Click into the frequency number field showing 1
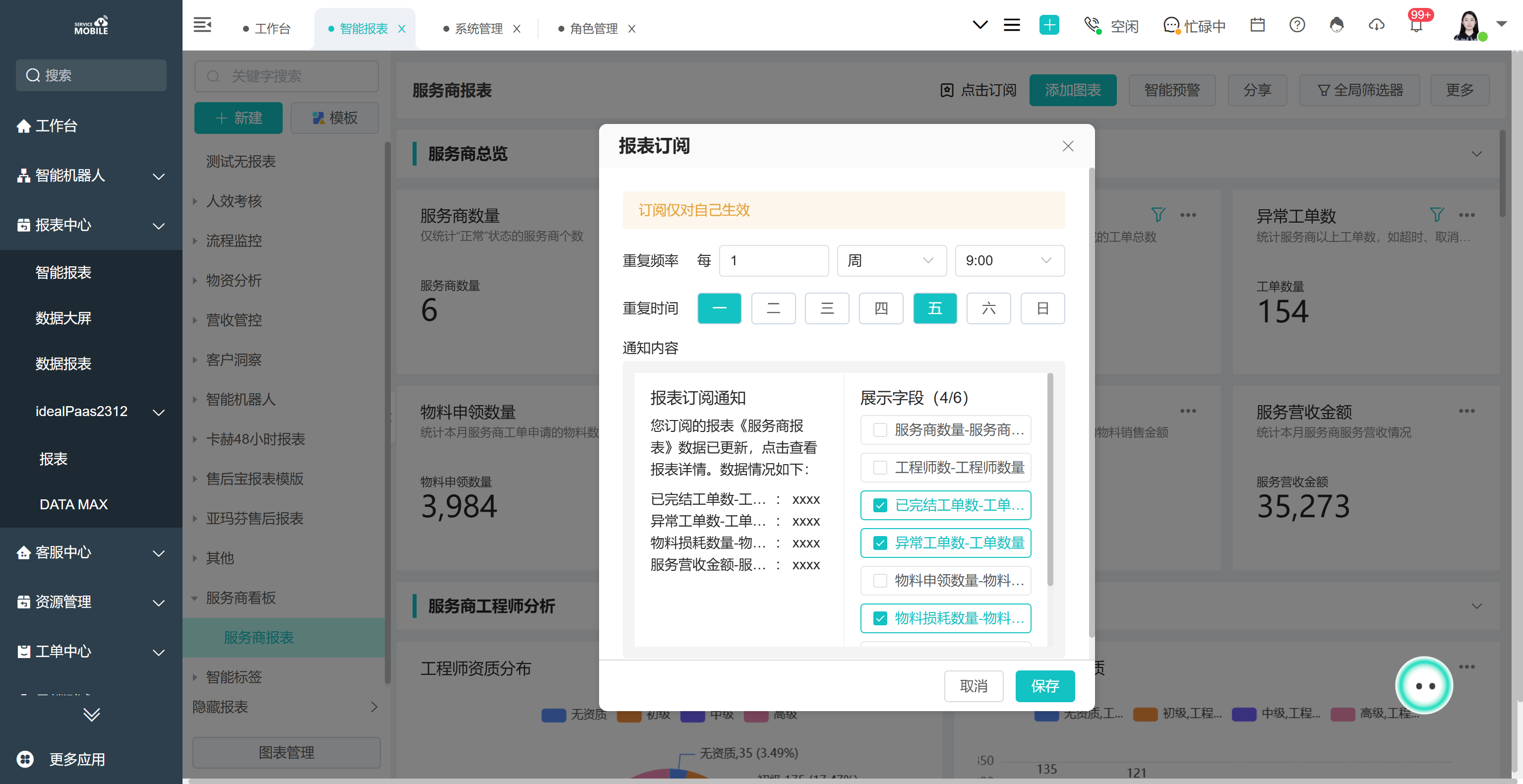 773,261
